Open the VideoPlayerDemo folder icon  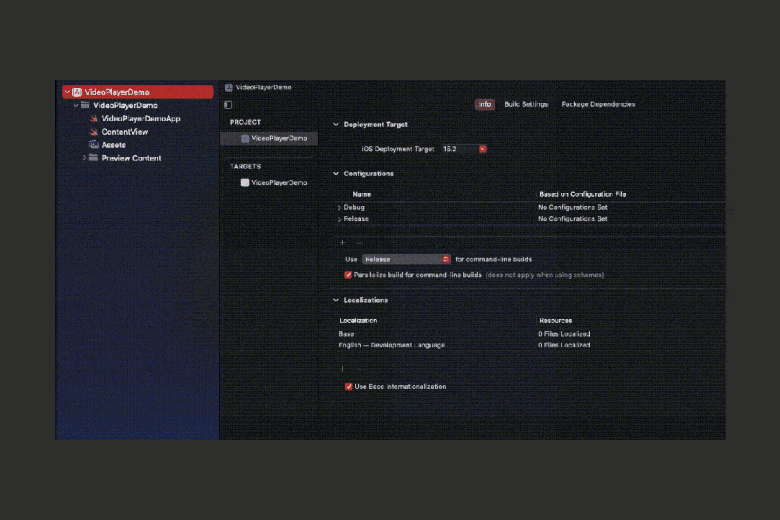tap(85, 105)
